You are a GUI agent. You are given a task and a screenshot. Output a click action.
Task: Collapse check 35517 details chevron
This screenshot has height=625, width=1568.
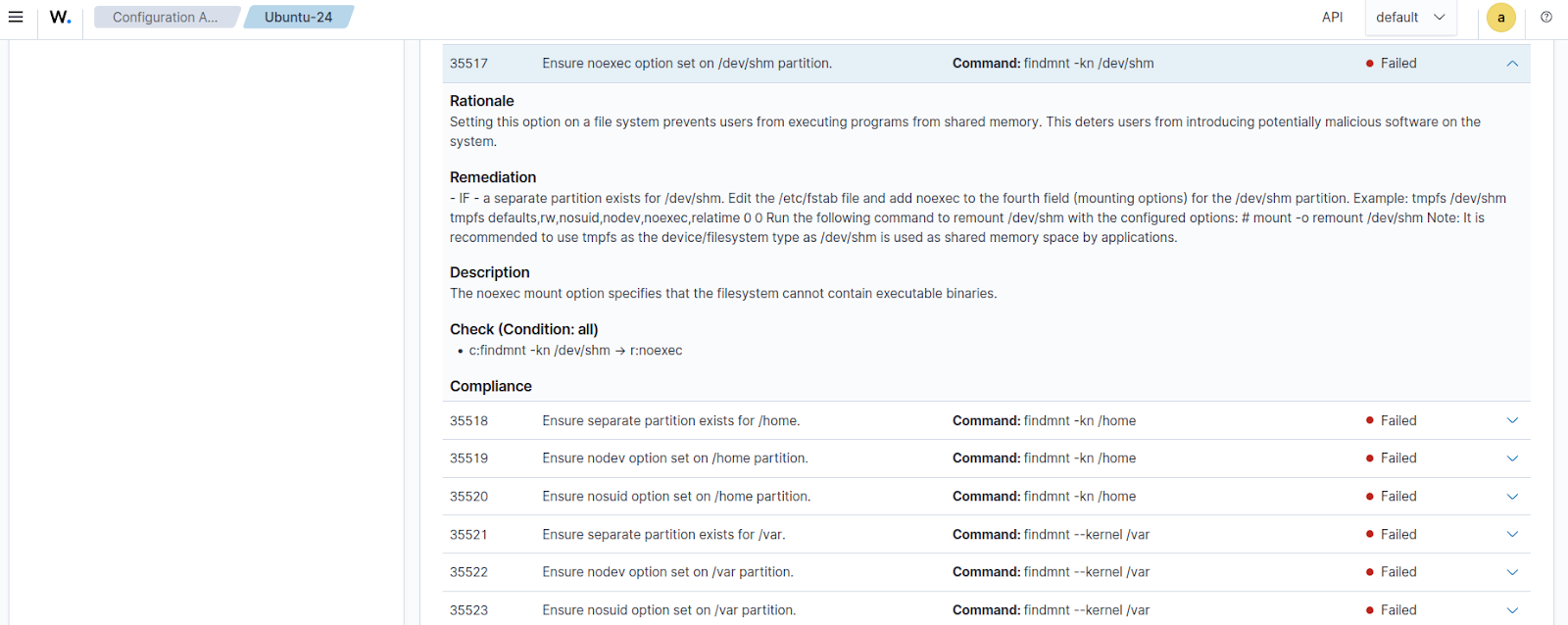coord(1512,64)
